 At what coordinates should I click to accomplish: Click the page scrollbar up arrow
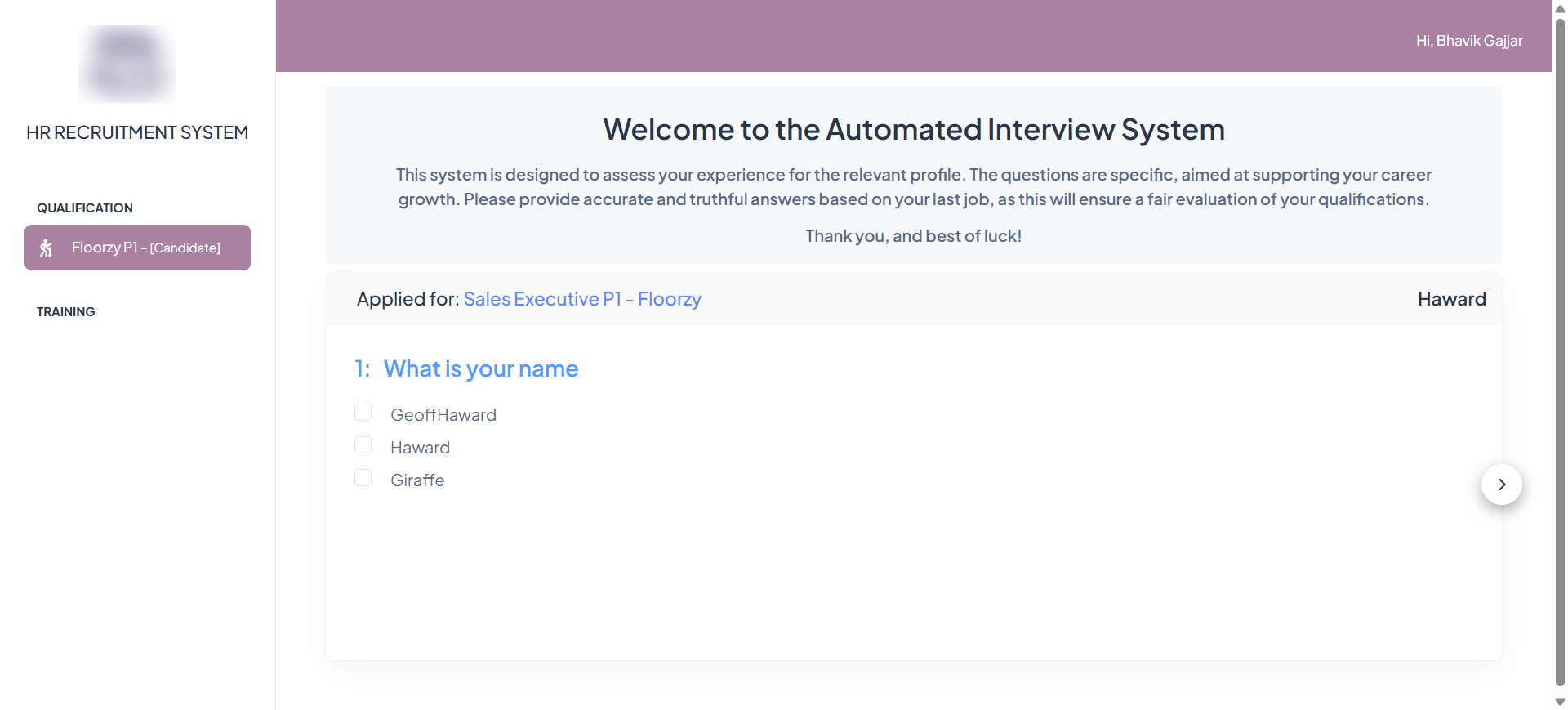(x=1560, y=8)
